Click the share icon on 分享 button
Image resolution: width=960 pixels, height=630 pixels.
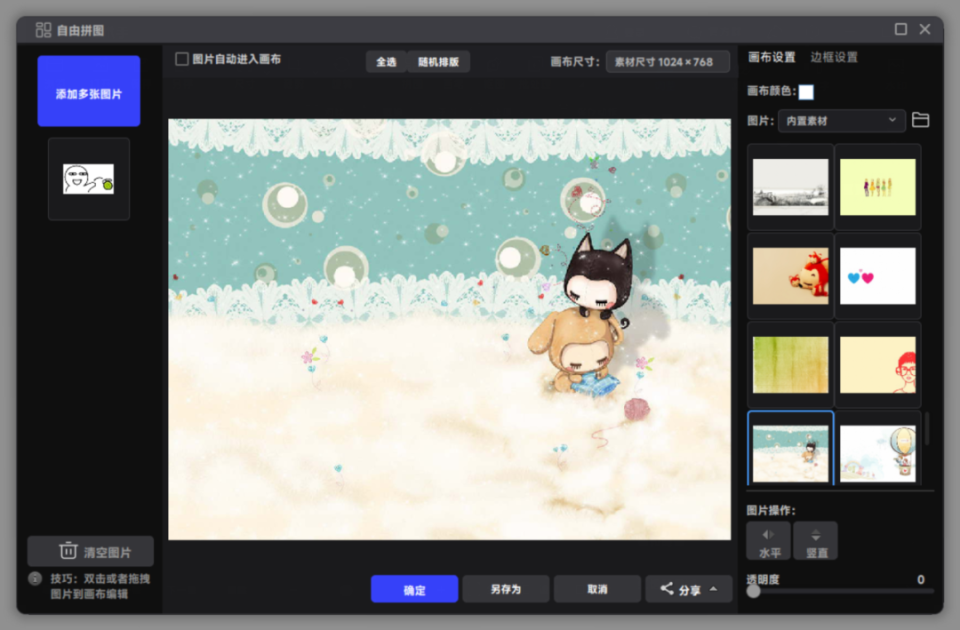coord(667,589)
